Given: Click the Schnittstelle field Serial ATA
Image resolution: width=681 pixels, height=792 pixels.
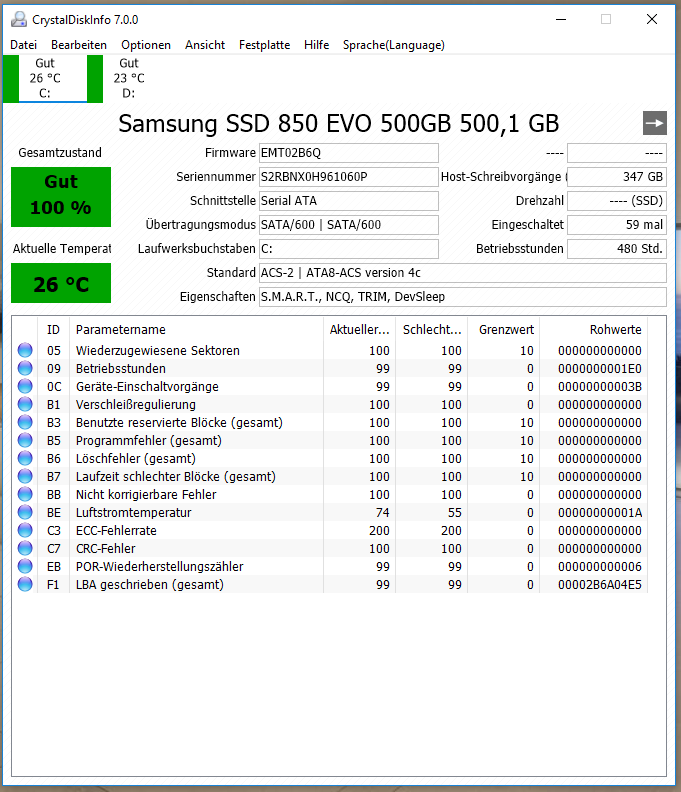Looking at the screenshot, I should tap(349, 201).
